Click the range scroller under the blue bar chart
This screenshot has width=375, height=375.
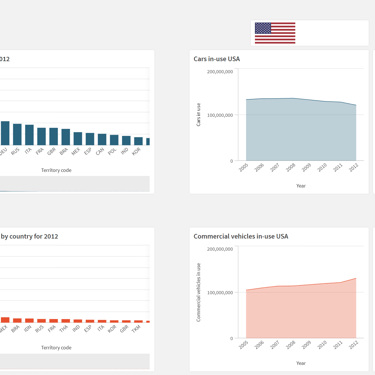coord(75,184)
